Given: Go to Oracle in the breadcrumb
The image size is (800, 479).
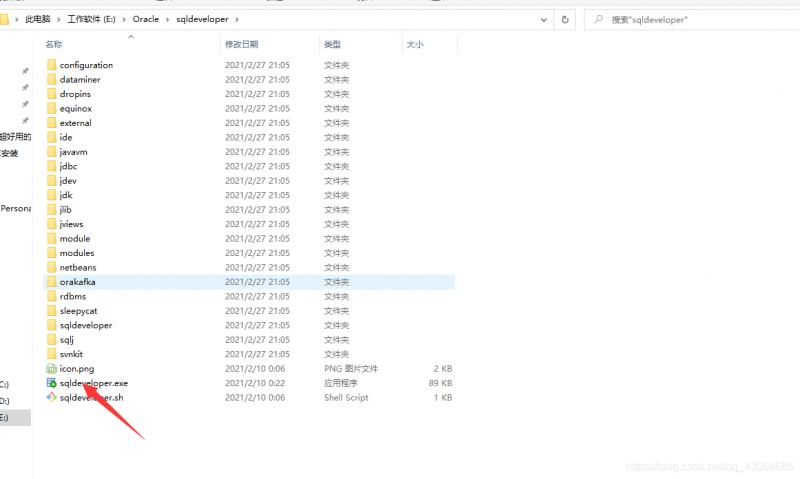Looking at the screenshot, I should (x=146, y=19).
